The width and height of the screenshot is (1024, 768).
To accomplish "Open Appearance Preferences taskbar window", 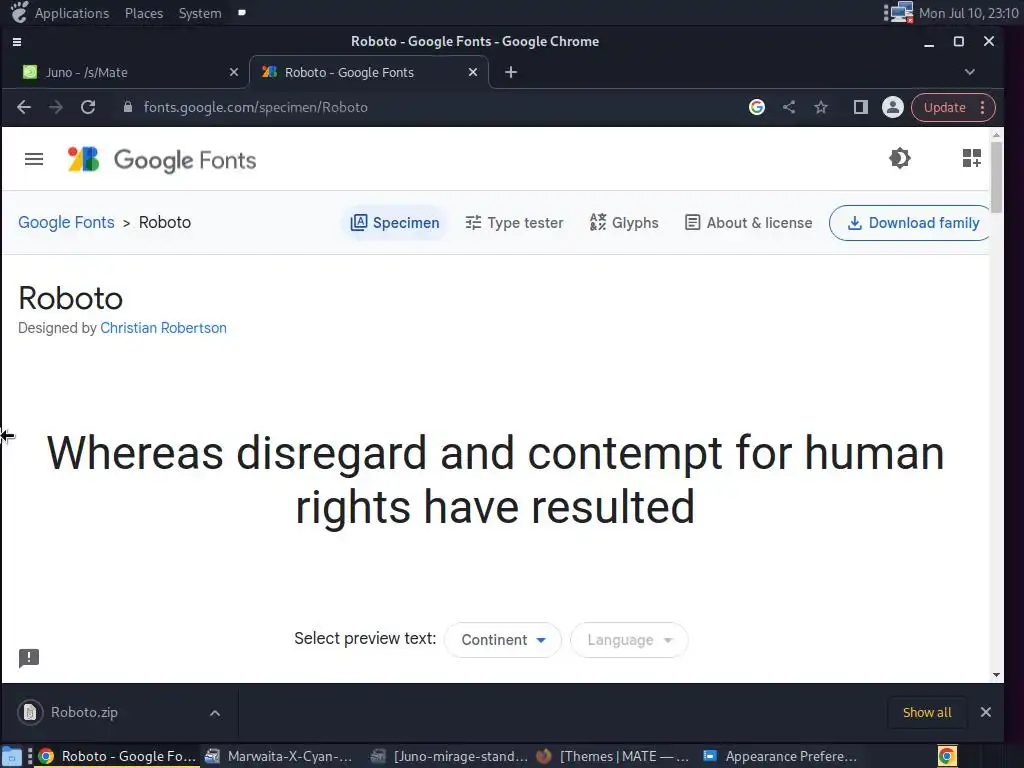I will pyautogui.click(x=780, y=756).
